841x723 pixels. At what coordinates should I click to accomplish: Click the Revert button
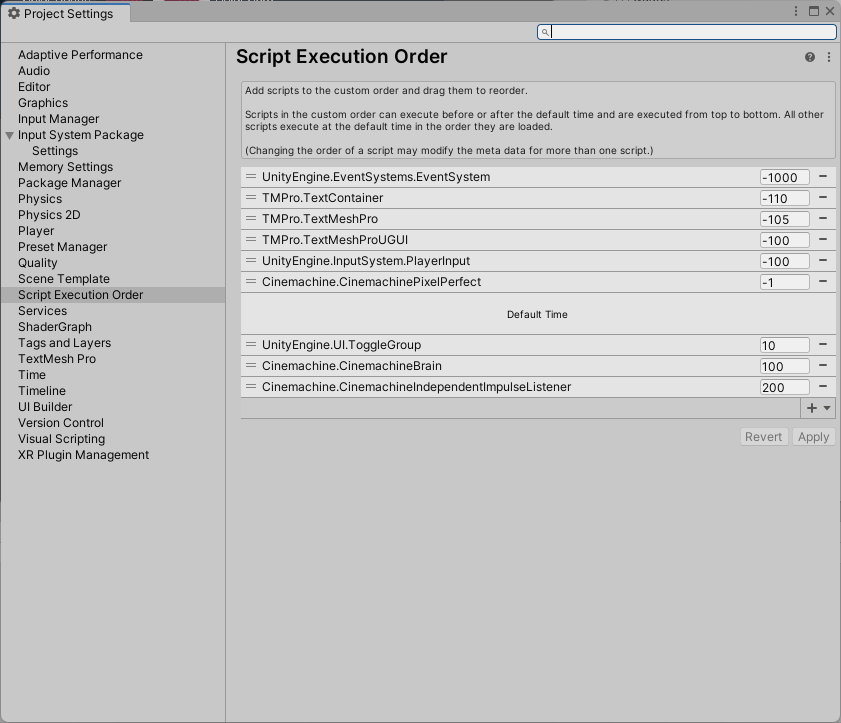tap(764, 437)
